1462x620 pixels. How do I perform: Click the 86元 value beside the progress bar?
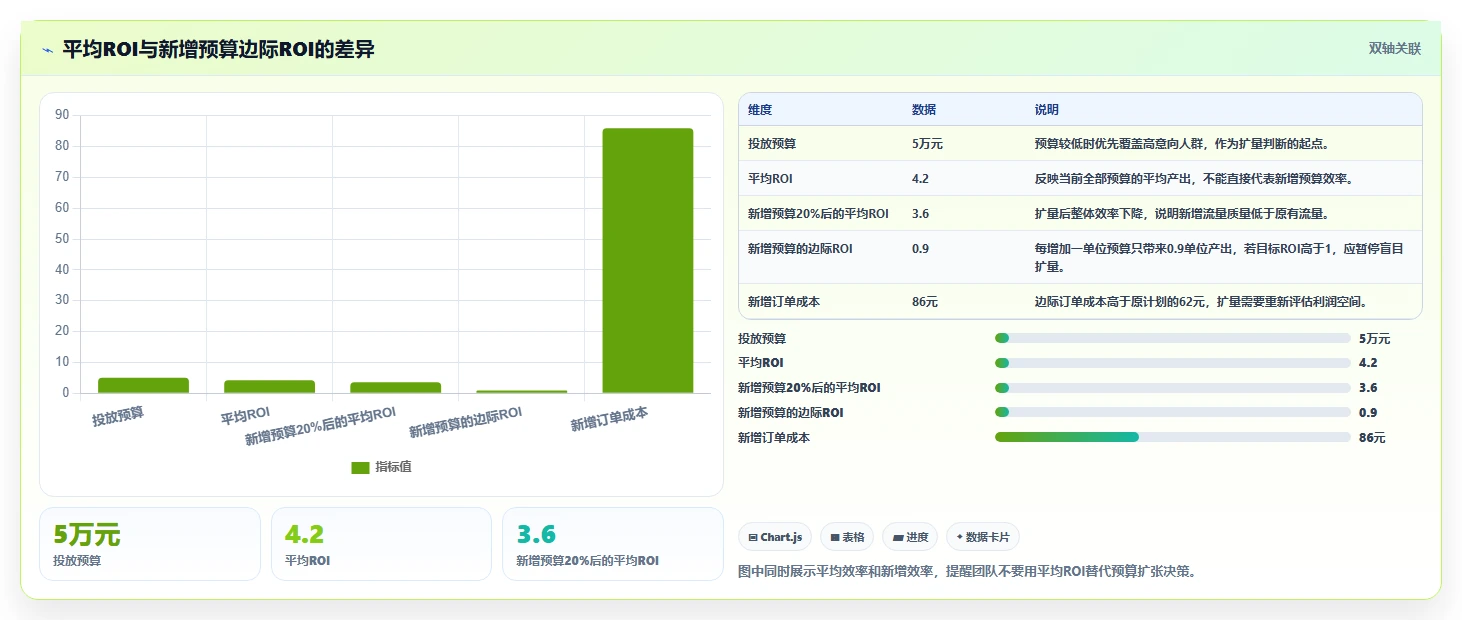[1372, 437]
